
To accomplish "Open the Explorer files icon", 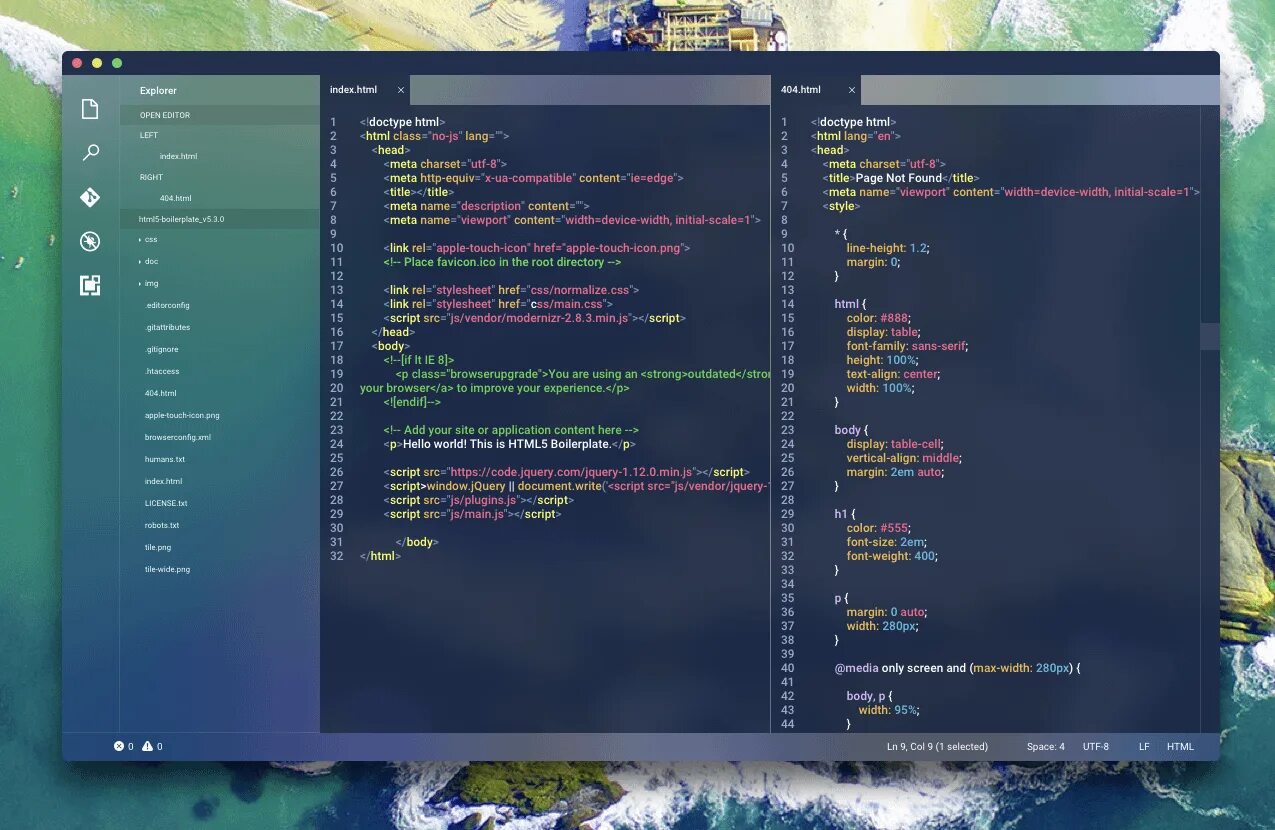I will point(90,109).
